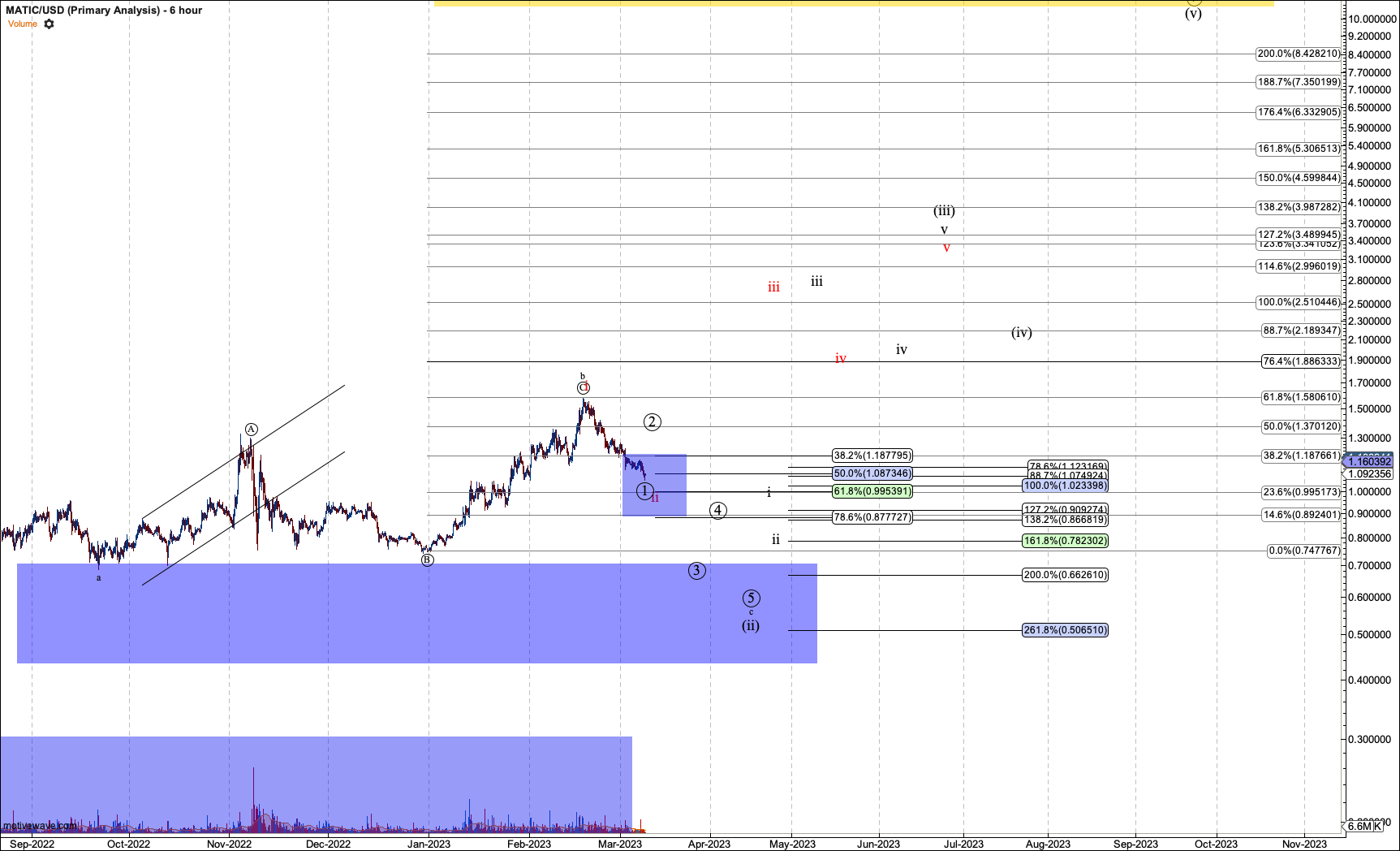Select the black iii wave label
This screenshot has width=1400, height=851.
(x=816, y=282)
